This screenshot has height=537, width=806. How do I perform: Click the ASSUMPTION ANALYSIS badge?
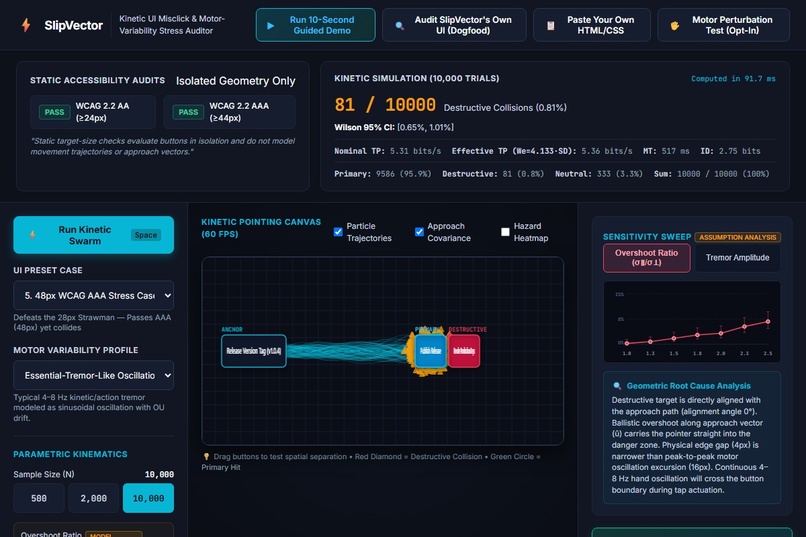(738, 237)
